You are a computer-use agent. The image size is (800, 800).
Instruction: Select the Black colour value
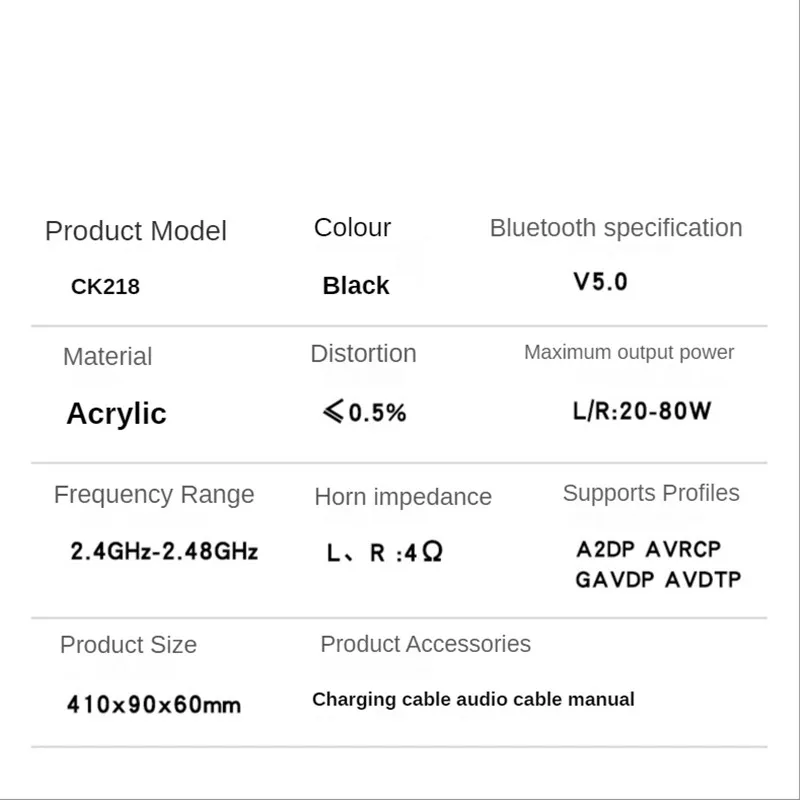356,286
